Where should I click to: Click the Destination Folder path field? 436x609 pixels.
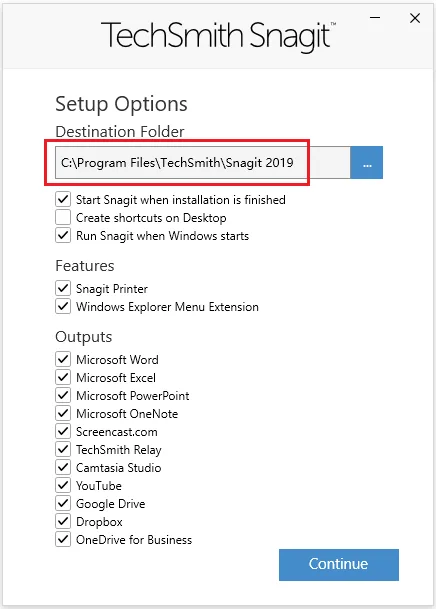(x=203, y=162)
